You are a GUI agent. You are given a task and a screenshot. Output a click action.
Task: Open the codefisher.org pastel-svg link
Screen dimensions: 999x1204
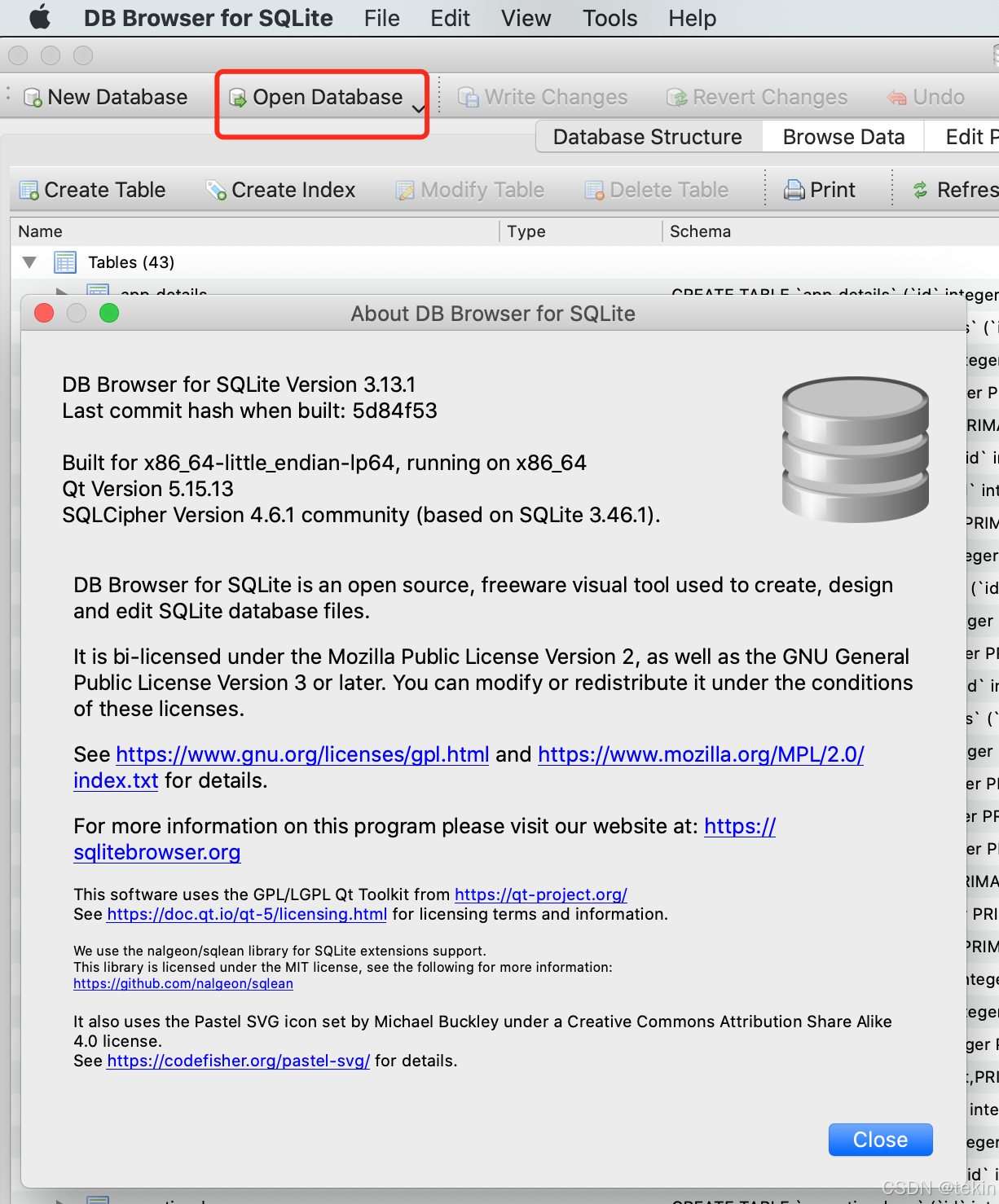[x=238, y=1061]
